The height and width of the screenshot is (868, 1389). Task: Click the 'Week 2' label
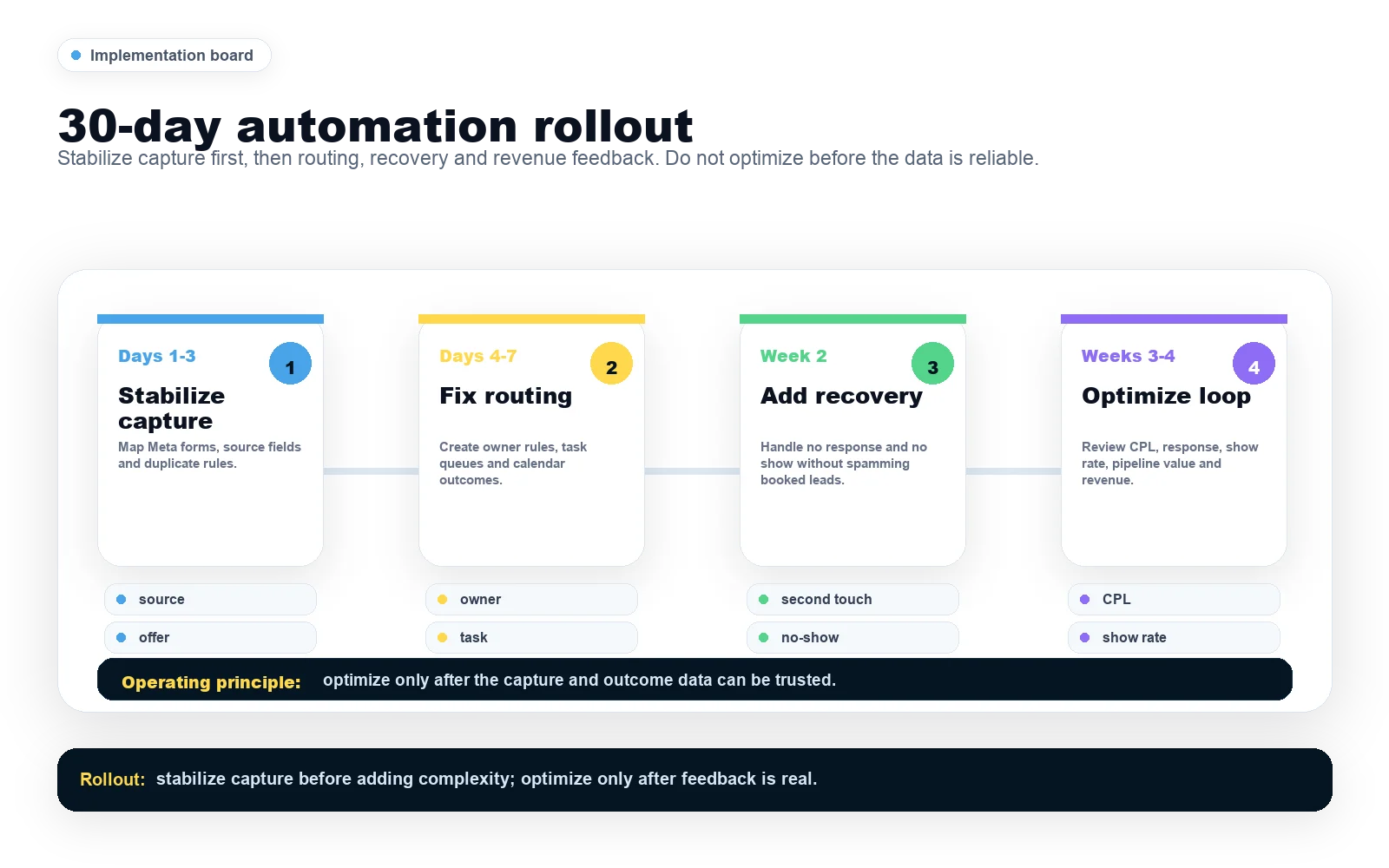[x=793, y=356]
